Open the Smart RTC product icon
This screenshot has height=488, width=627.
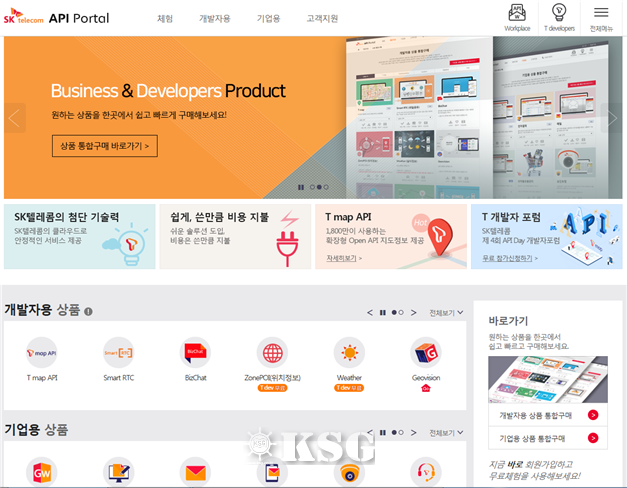point(118,353)
